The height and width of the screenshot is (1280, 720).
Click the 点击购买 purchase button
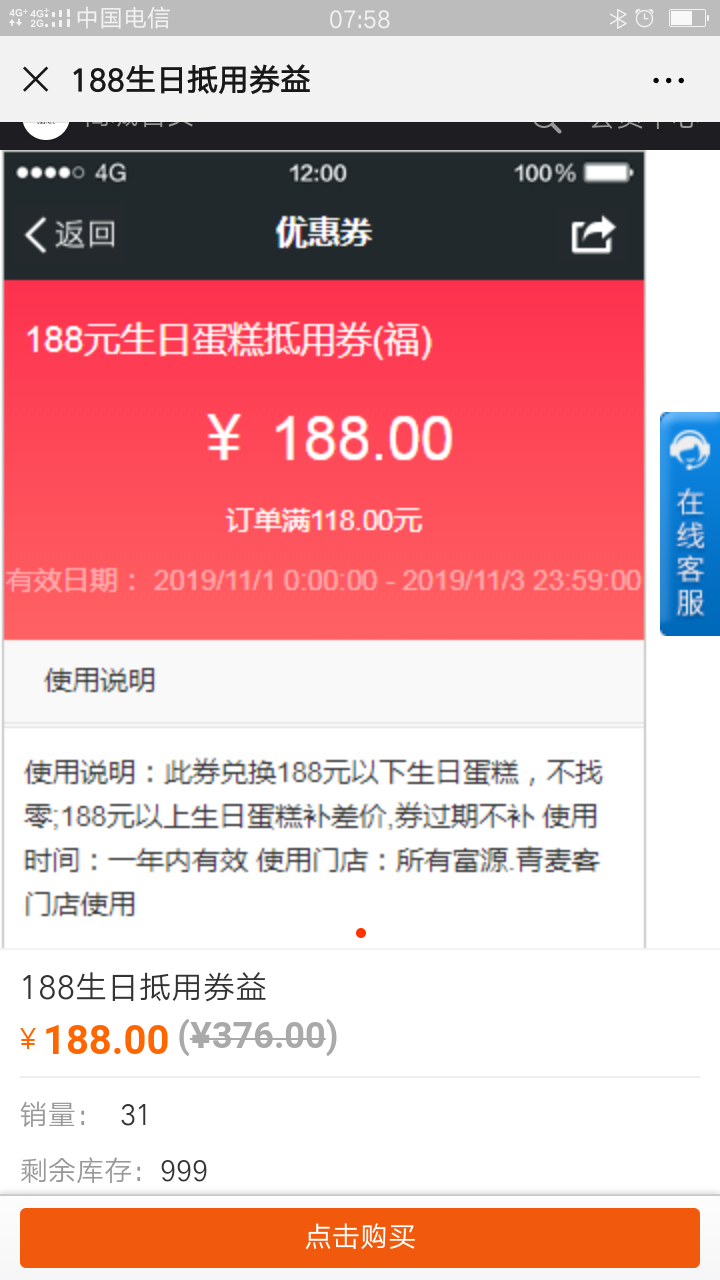pyautogui.click(x=360, y=1237)
